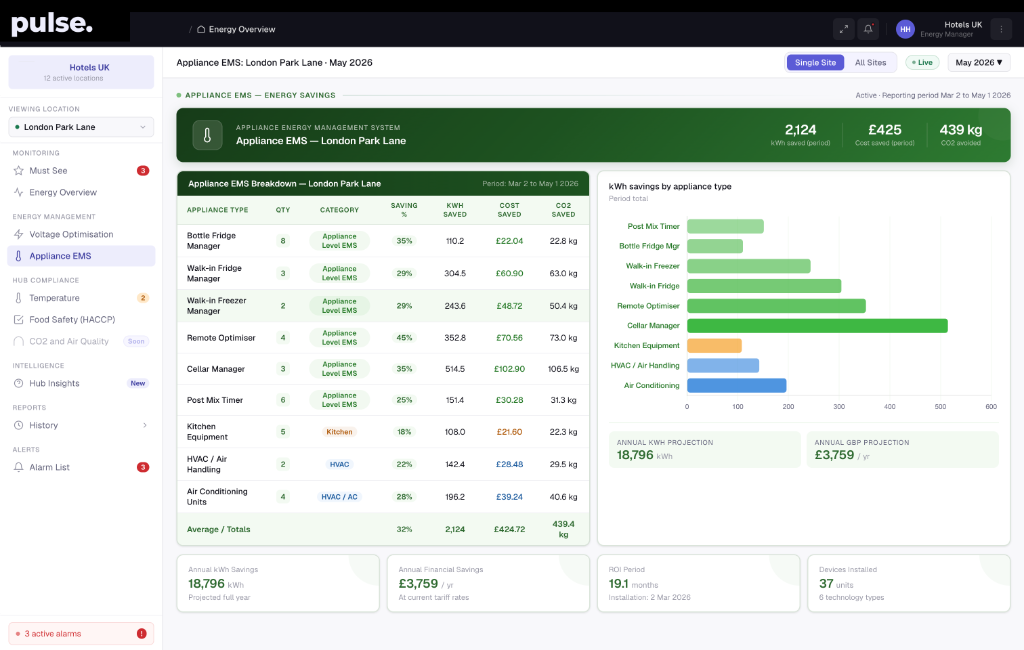Expand the History submenu chevron
This screenshot has height=650, width=1024.
(144, 425)
